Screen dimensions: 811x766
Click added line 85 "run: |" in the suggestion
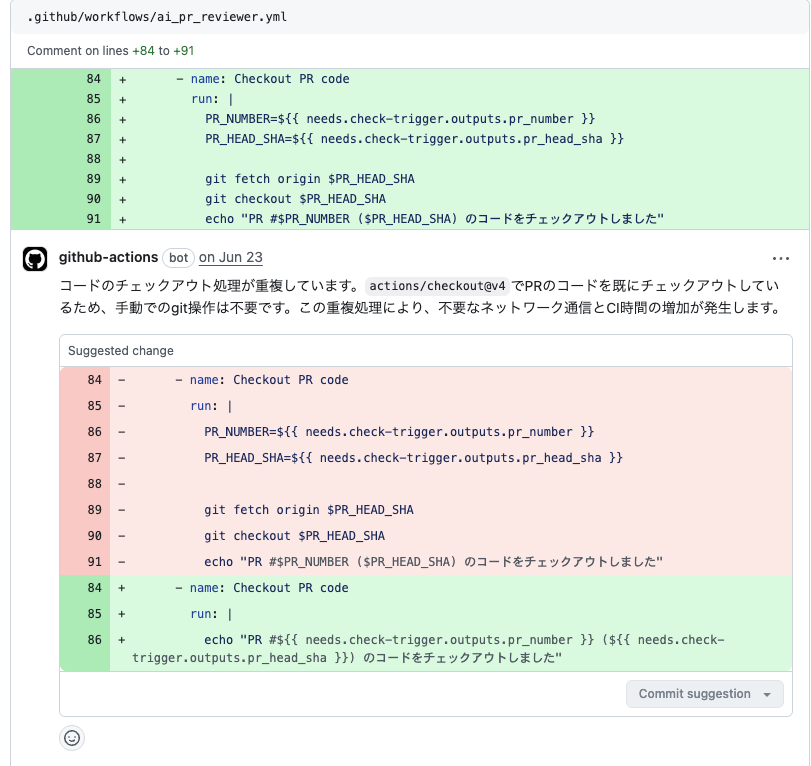(x=211, y=614)
